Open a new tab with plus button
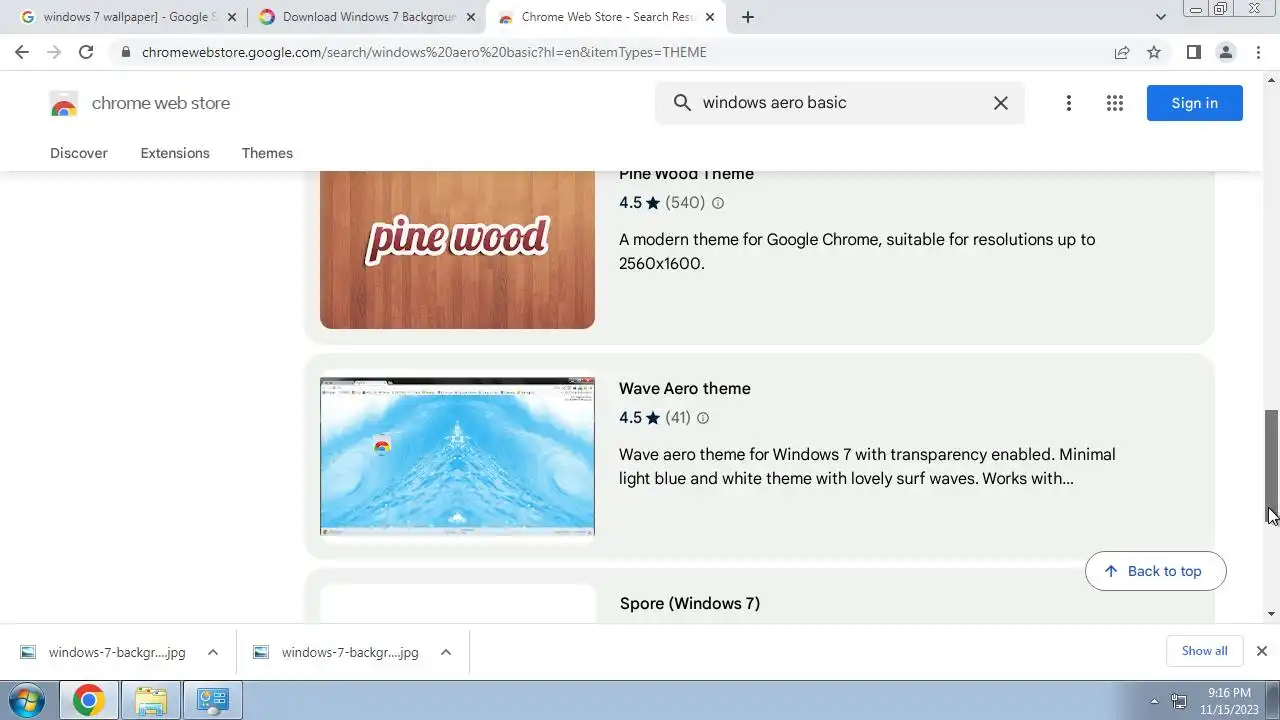Screen dimensions: 1280x720 click(x=748, y=17)
